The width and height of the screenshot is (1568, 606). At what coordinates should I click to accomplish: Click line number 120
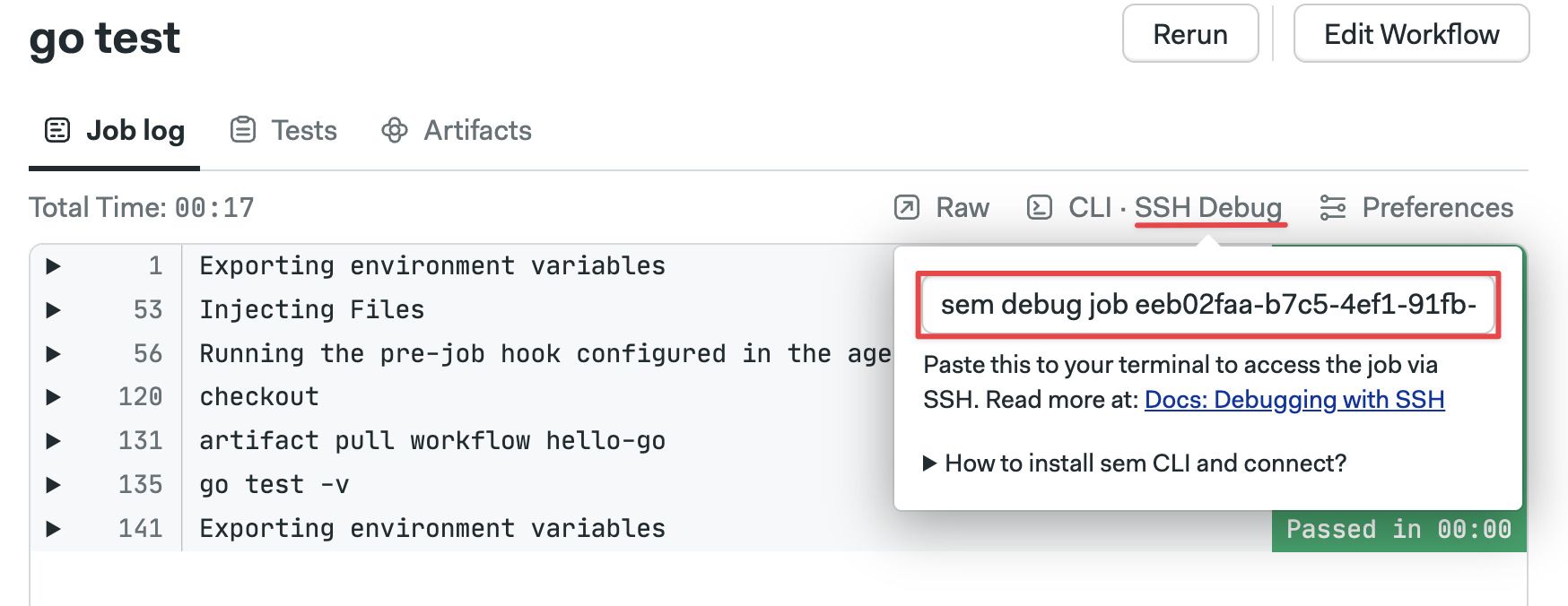[141, 397]
